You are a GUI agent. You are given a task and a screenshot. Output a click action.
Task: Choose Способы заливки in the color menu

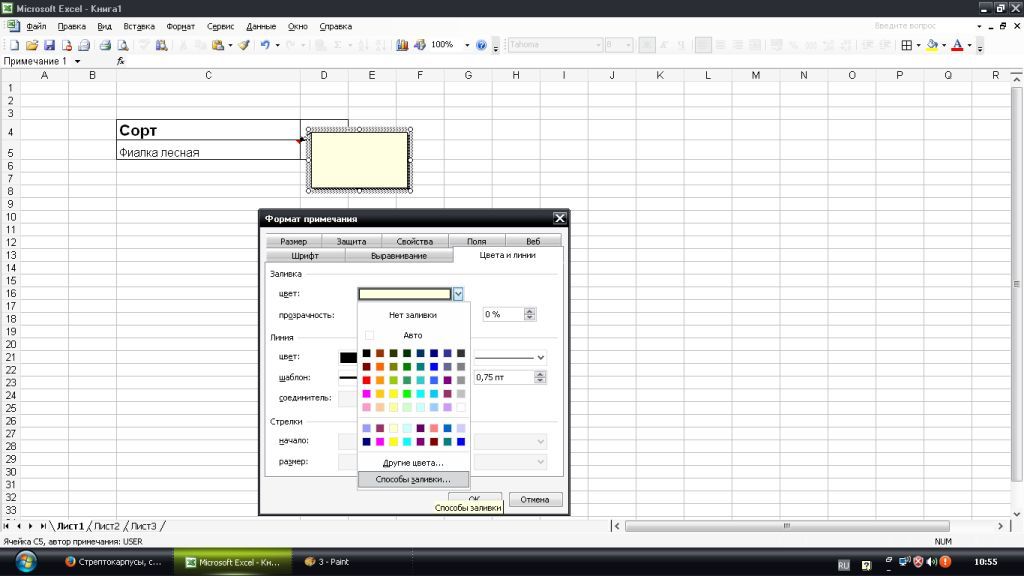tap(413, 480)
